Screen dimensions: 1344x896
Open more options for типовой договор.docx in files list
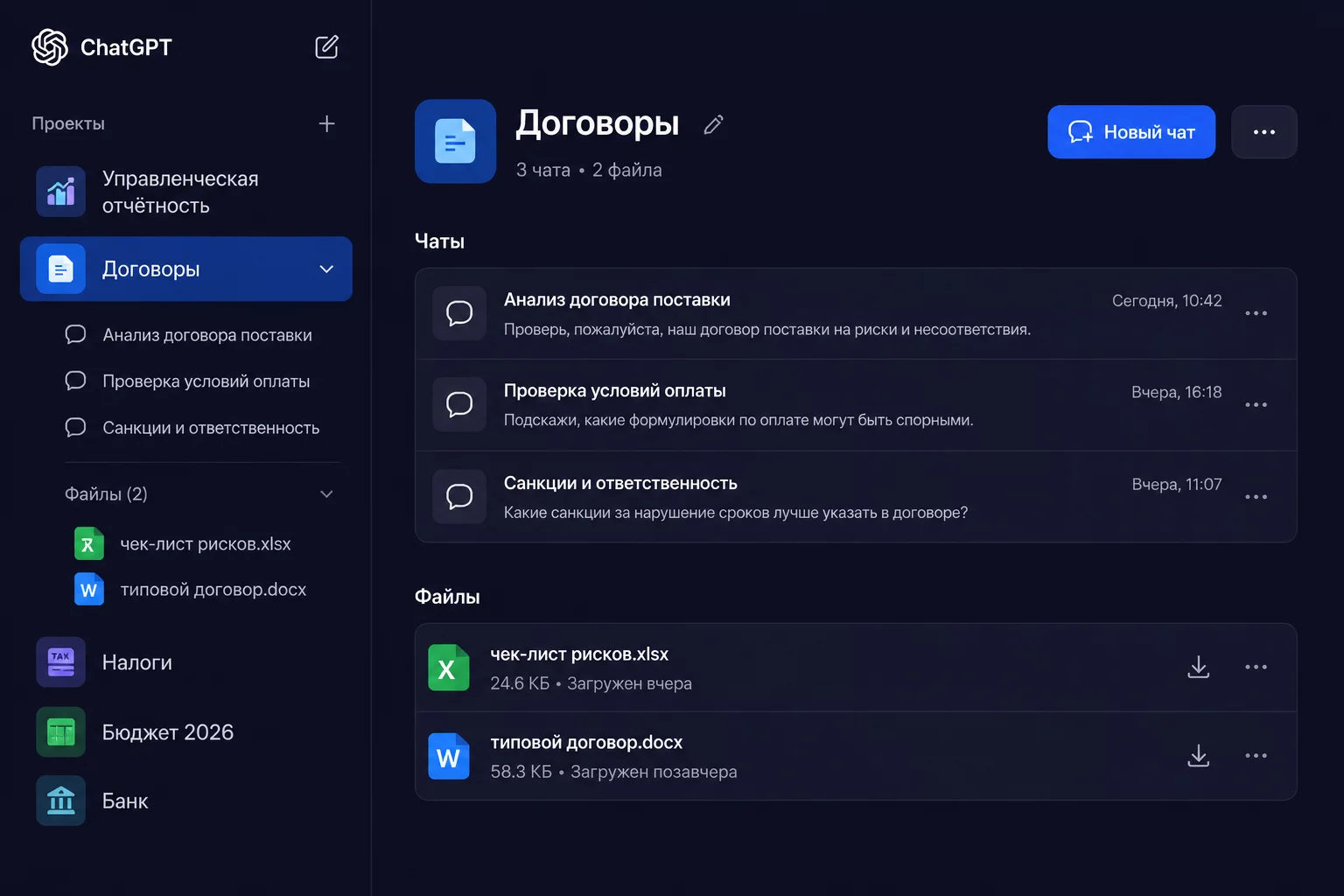tap(1256, 756)
